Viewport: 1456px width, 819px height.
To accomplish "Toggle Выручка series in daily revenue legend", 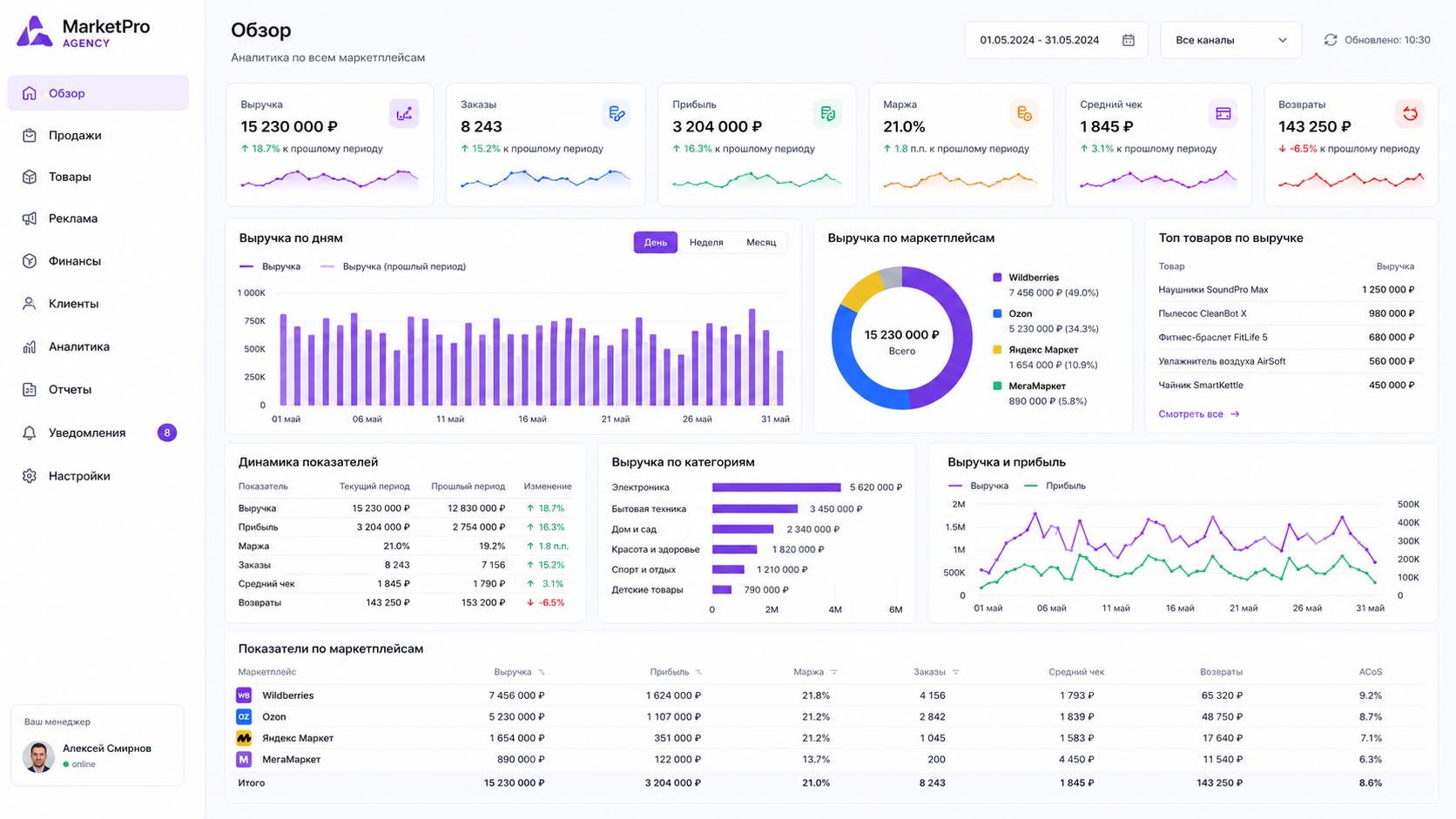I will pos(270,266).
